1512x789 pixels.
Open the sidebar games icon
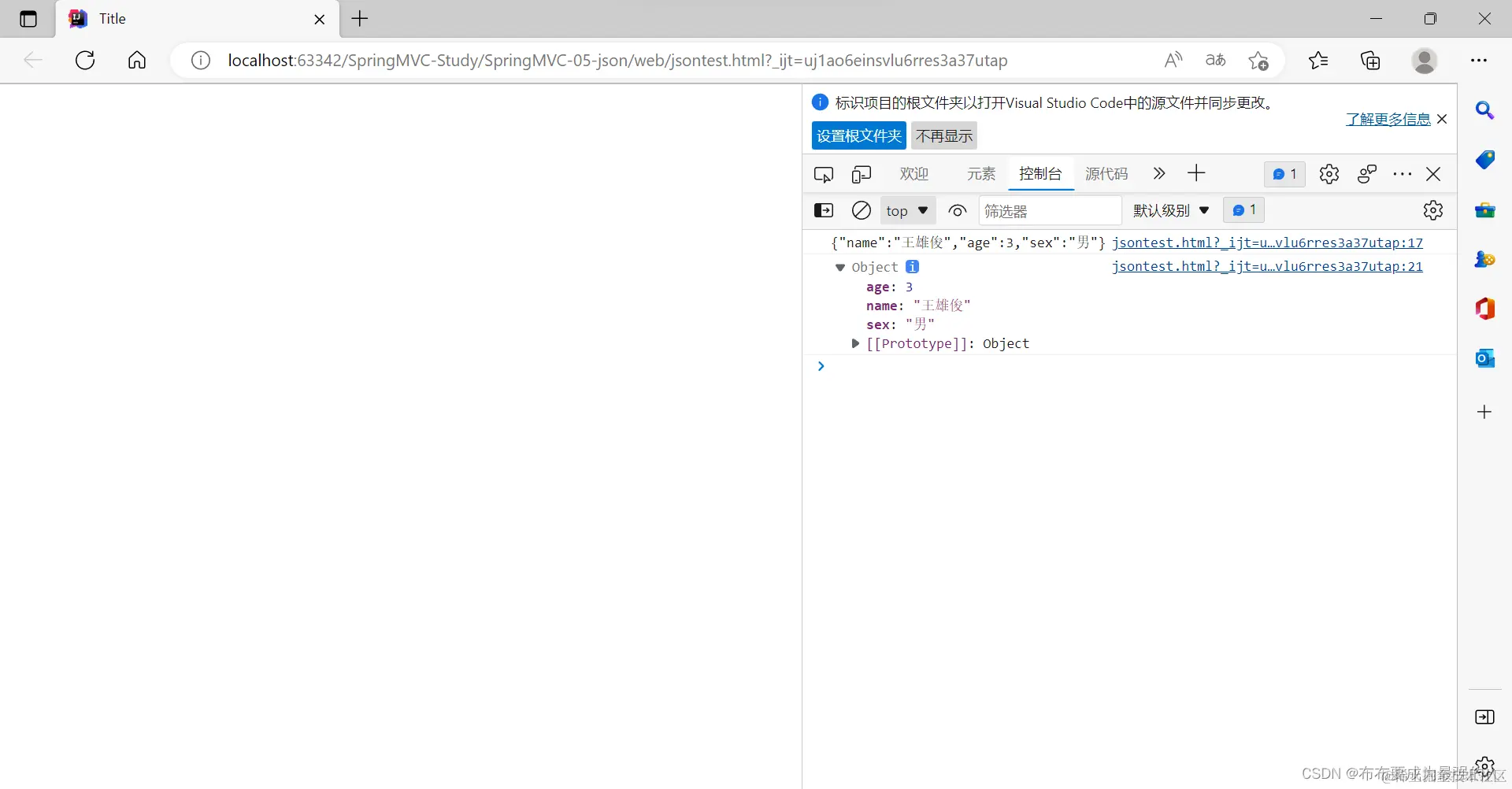tap(1484, 259)
